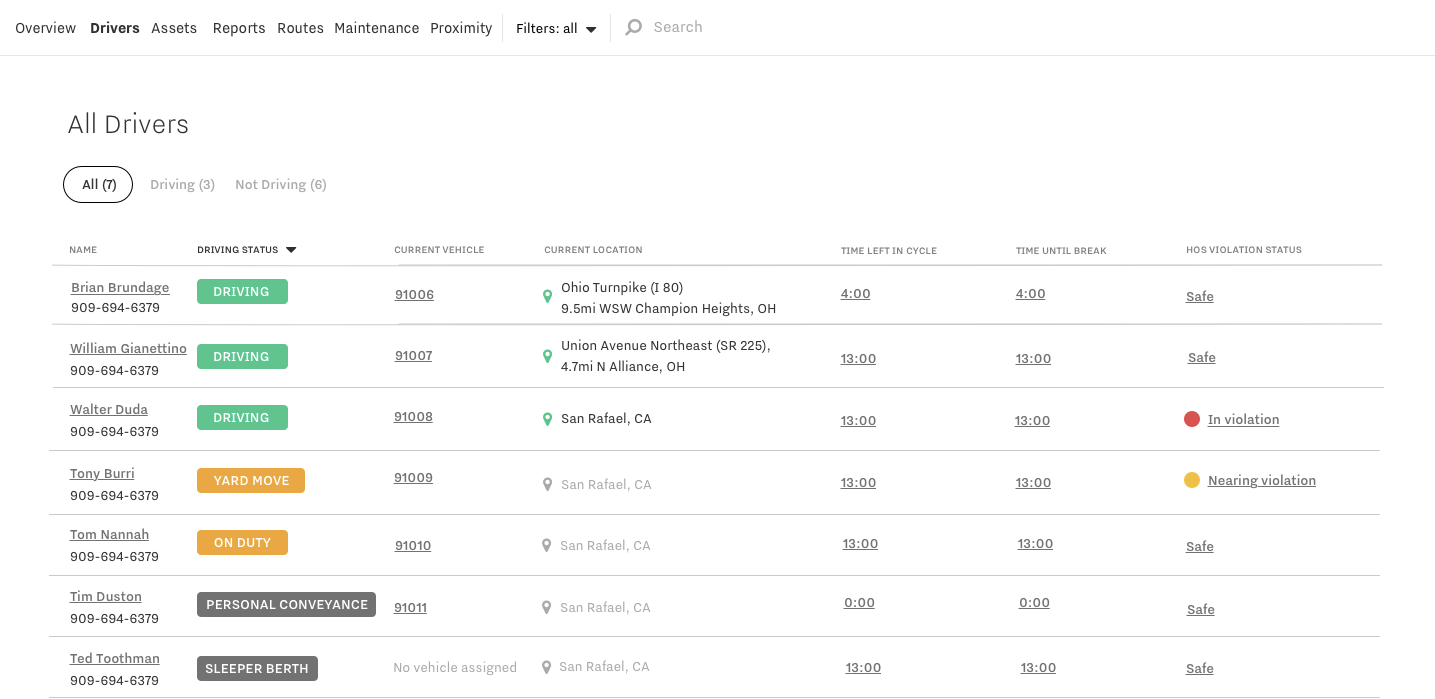Click the YARD MOVE status badge

point(251,481)
